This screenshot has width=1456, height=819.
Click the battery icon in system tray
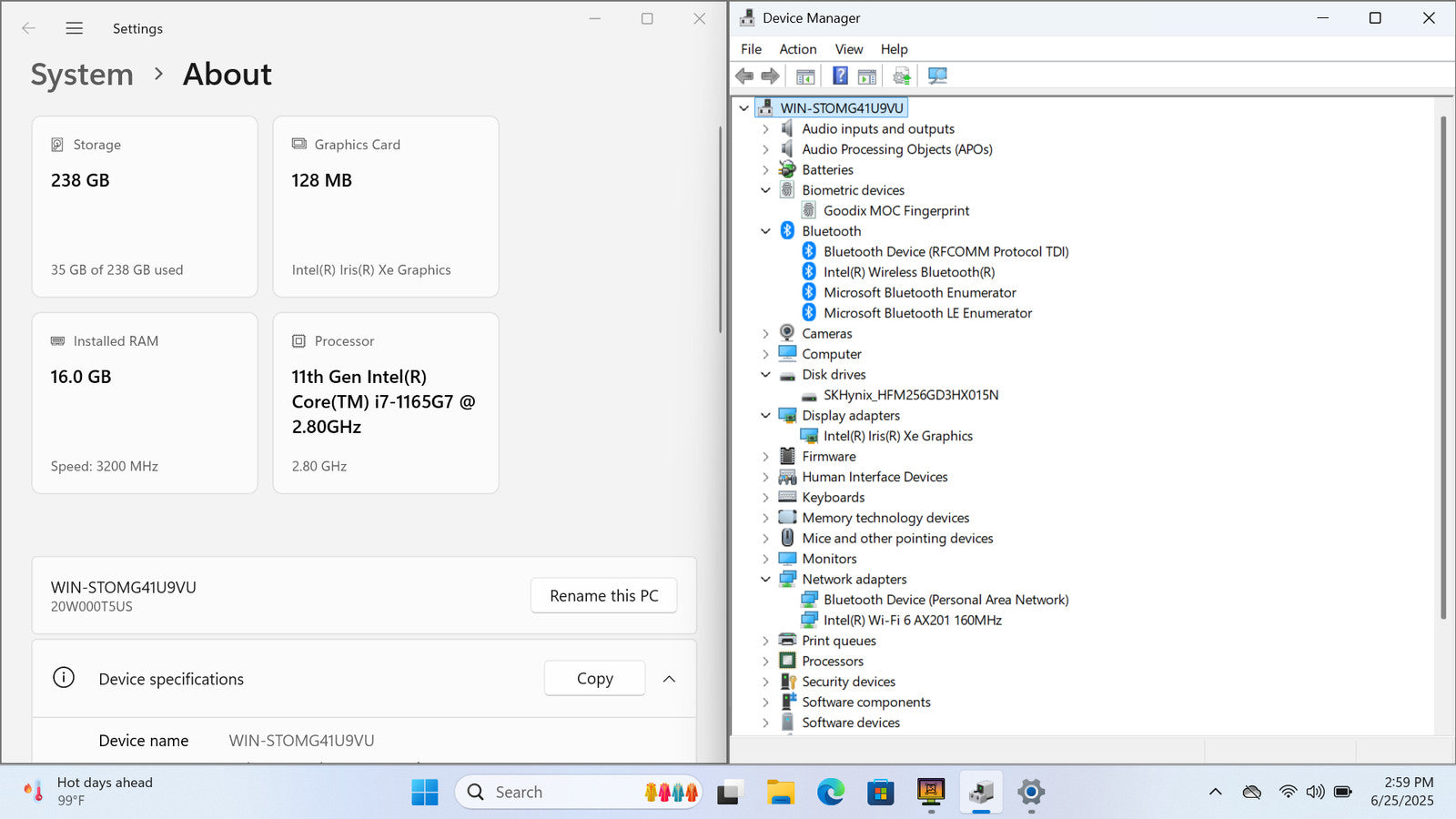pos(1343,792)
